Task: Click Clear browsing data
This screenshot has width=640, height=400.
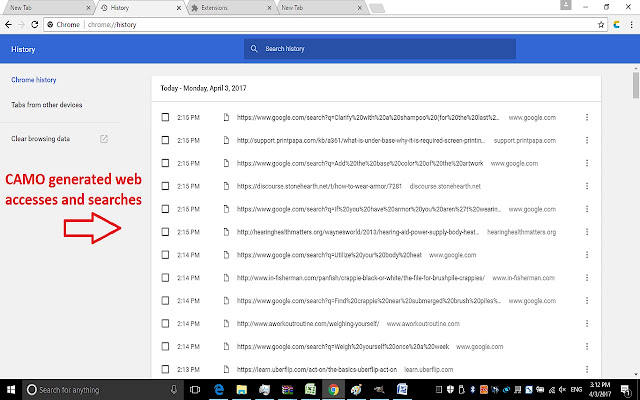Action: point(40,139)
